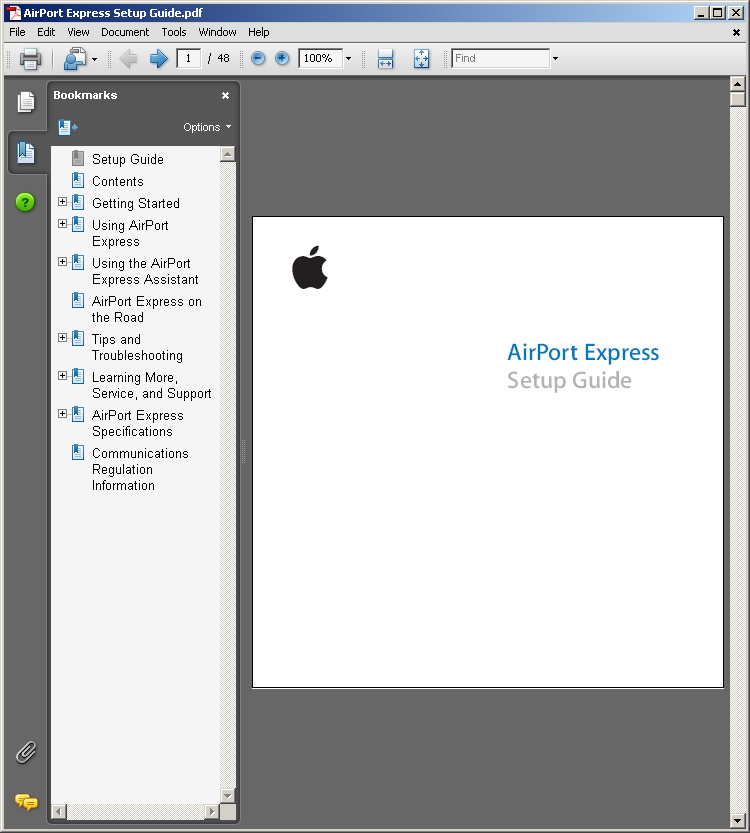Image resolution: width=750 pixels, height=833 pixels.
Task: Click Communications Regulation Information bookmark icon
Action: click(x=78, y=452)
